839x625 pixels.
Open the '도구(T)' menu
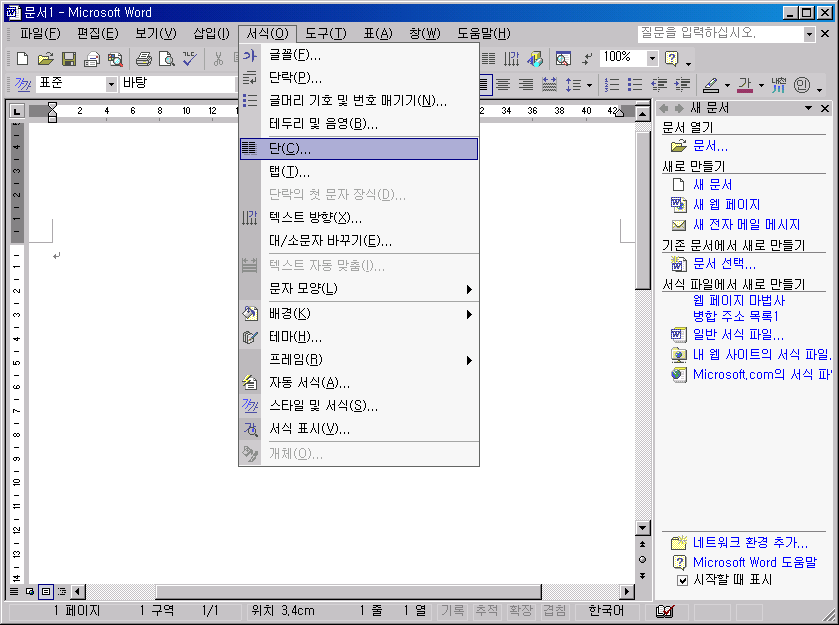point(326,34)
